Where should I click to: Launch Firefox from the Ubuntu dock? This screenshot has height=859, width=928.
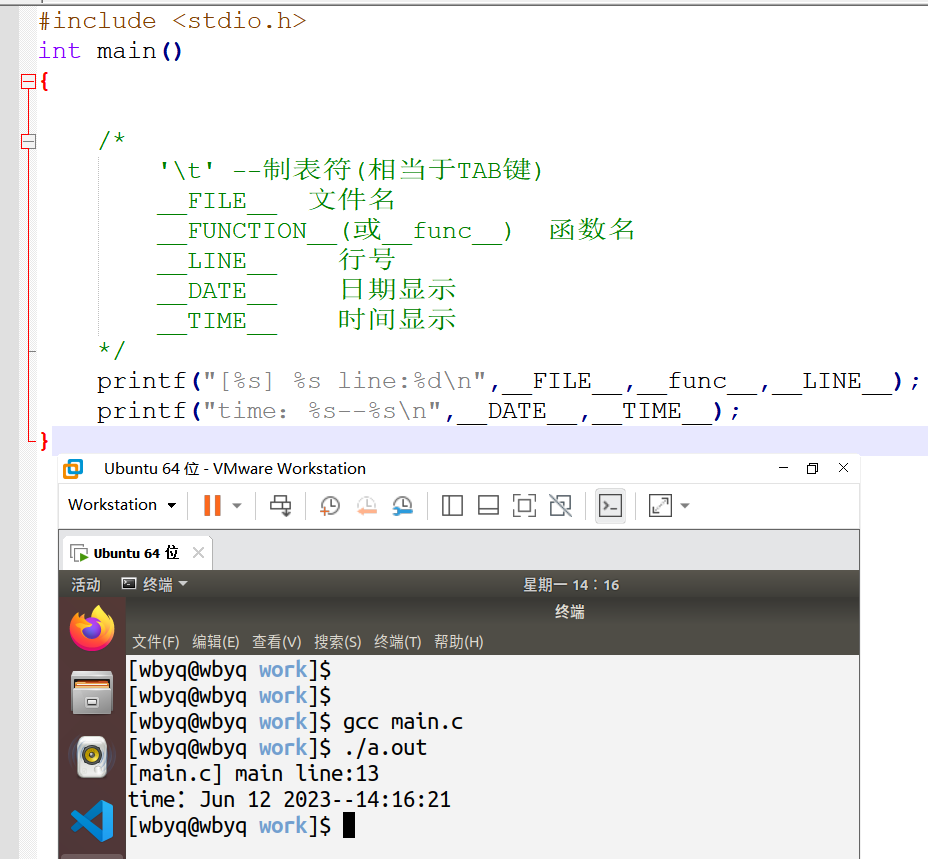[x=92, y=628]
